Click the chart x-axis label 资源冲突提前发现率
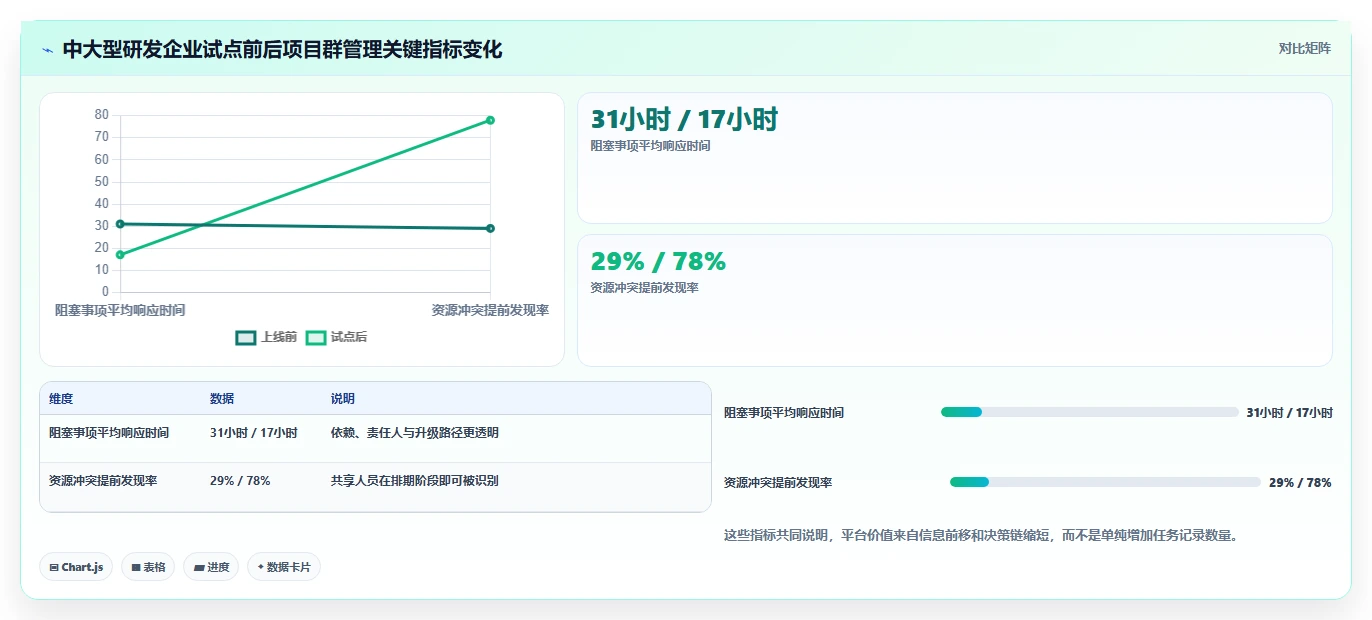The height and width of the screenshot is (620, 1372). point(490,310)
